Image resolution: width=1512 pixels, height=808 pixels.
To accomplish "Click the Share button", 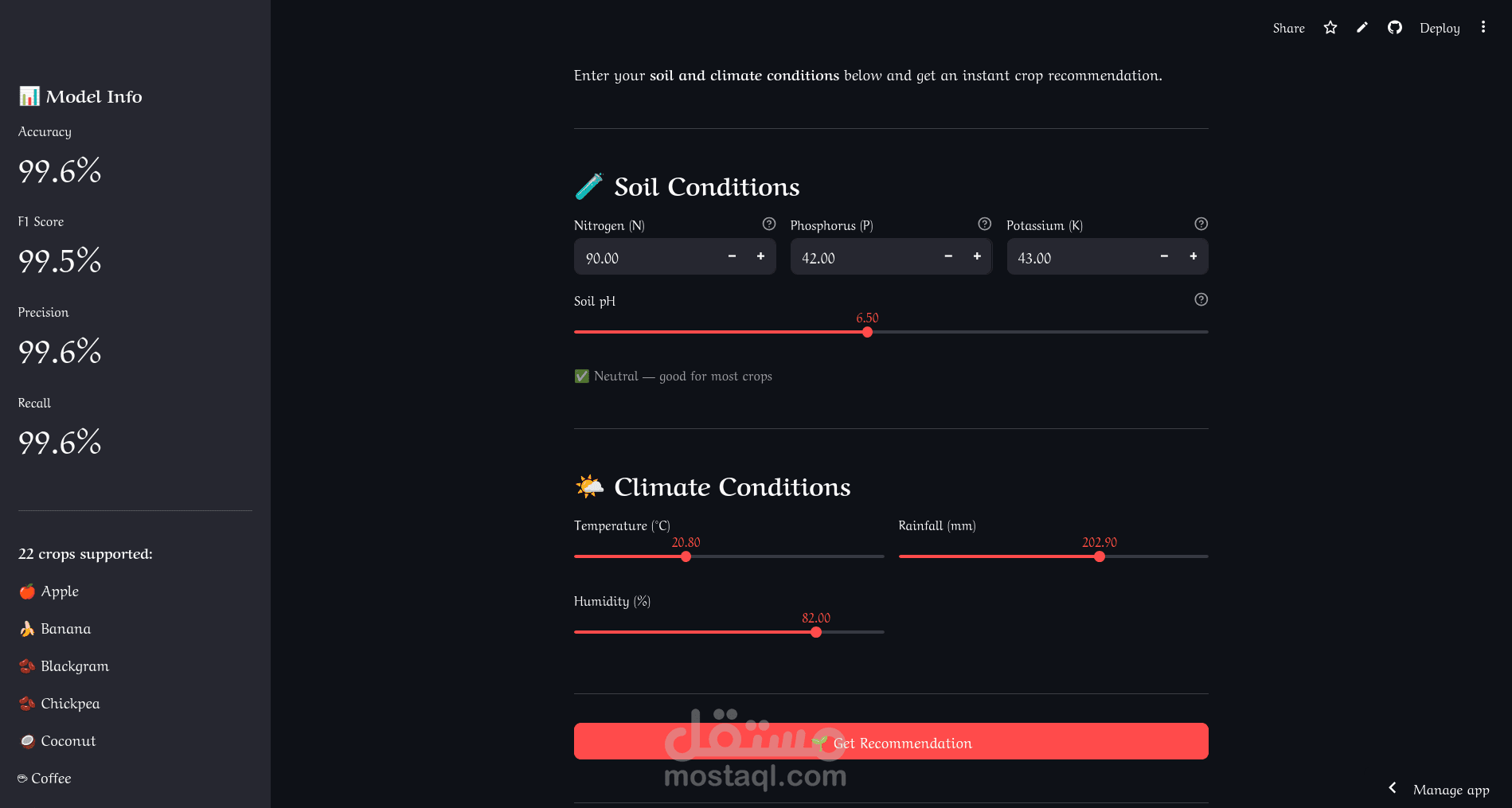I will pos(1288,28).
